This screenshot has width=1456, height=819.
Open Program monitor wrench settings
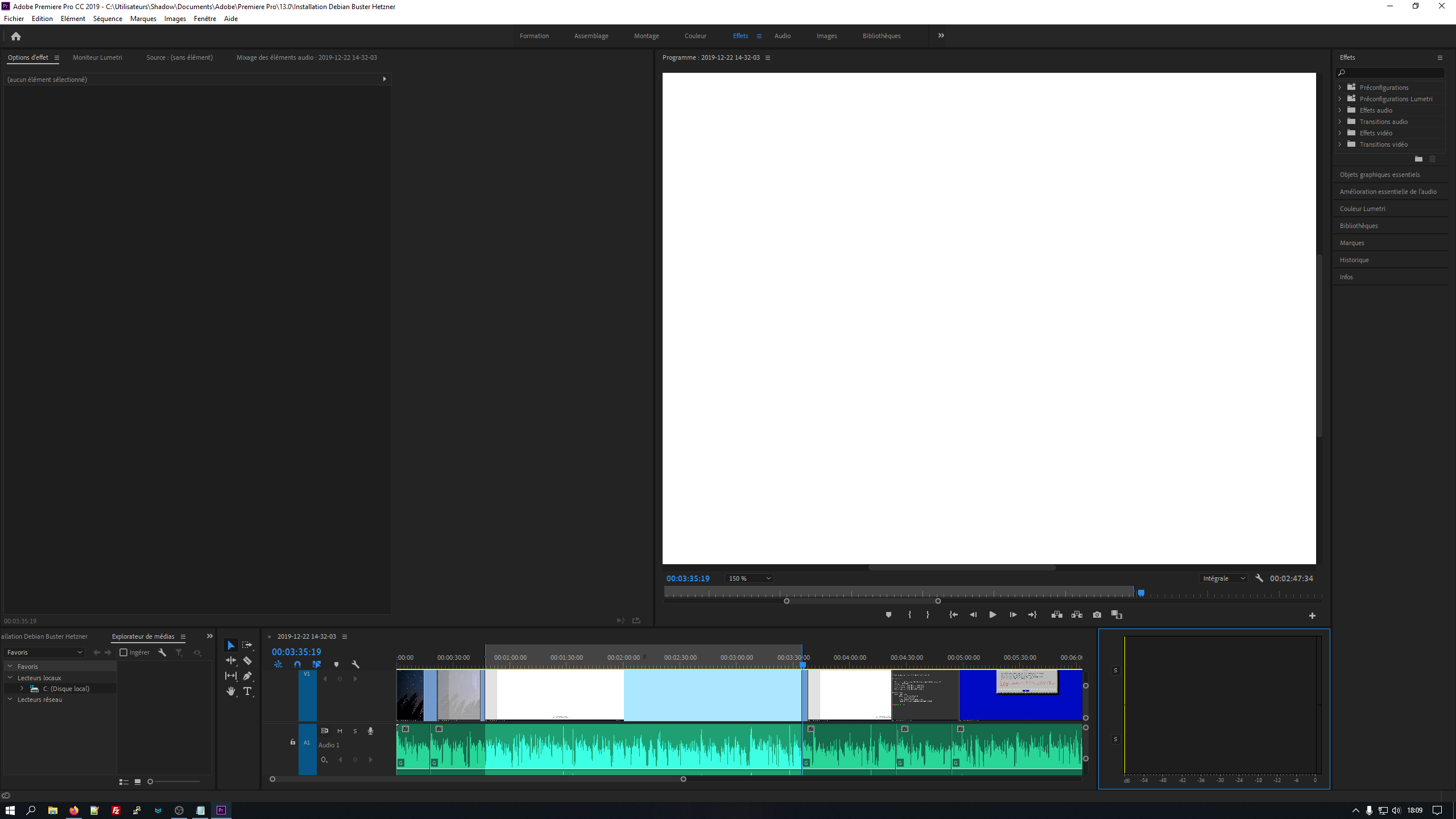point(1259,578)
